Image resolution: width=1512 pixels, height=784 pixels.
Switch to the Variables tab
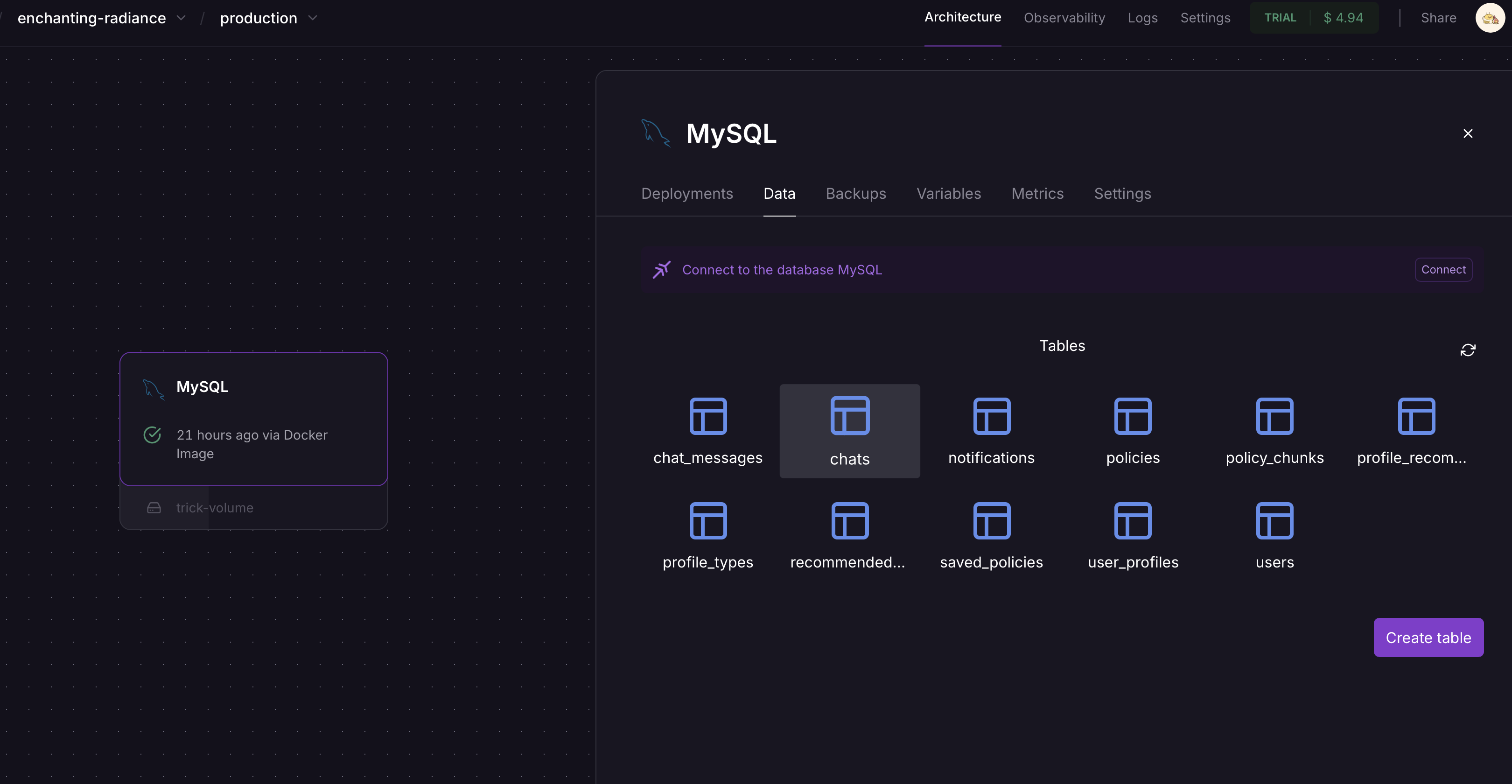[x=949, y=194]
